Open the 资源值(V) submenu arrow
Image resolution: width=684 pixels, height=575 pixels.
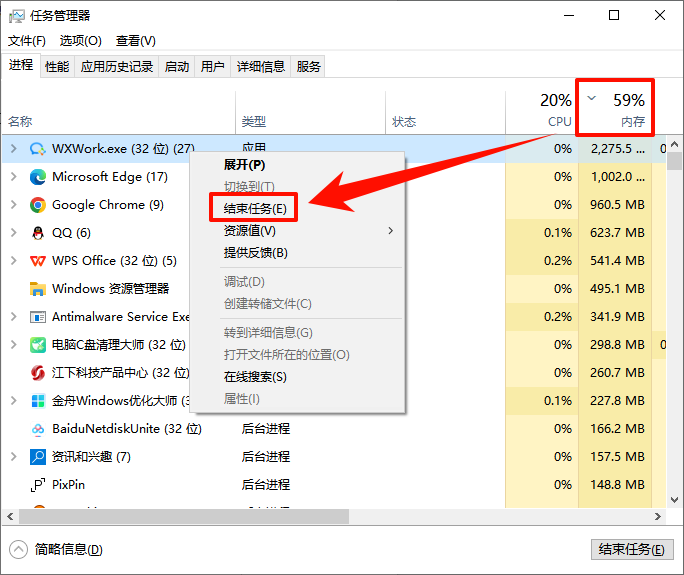click(x=390, y=231)
